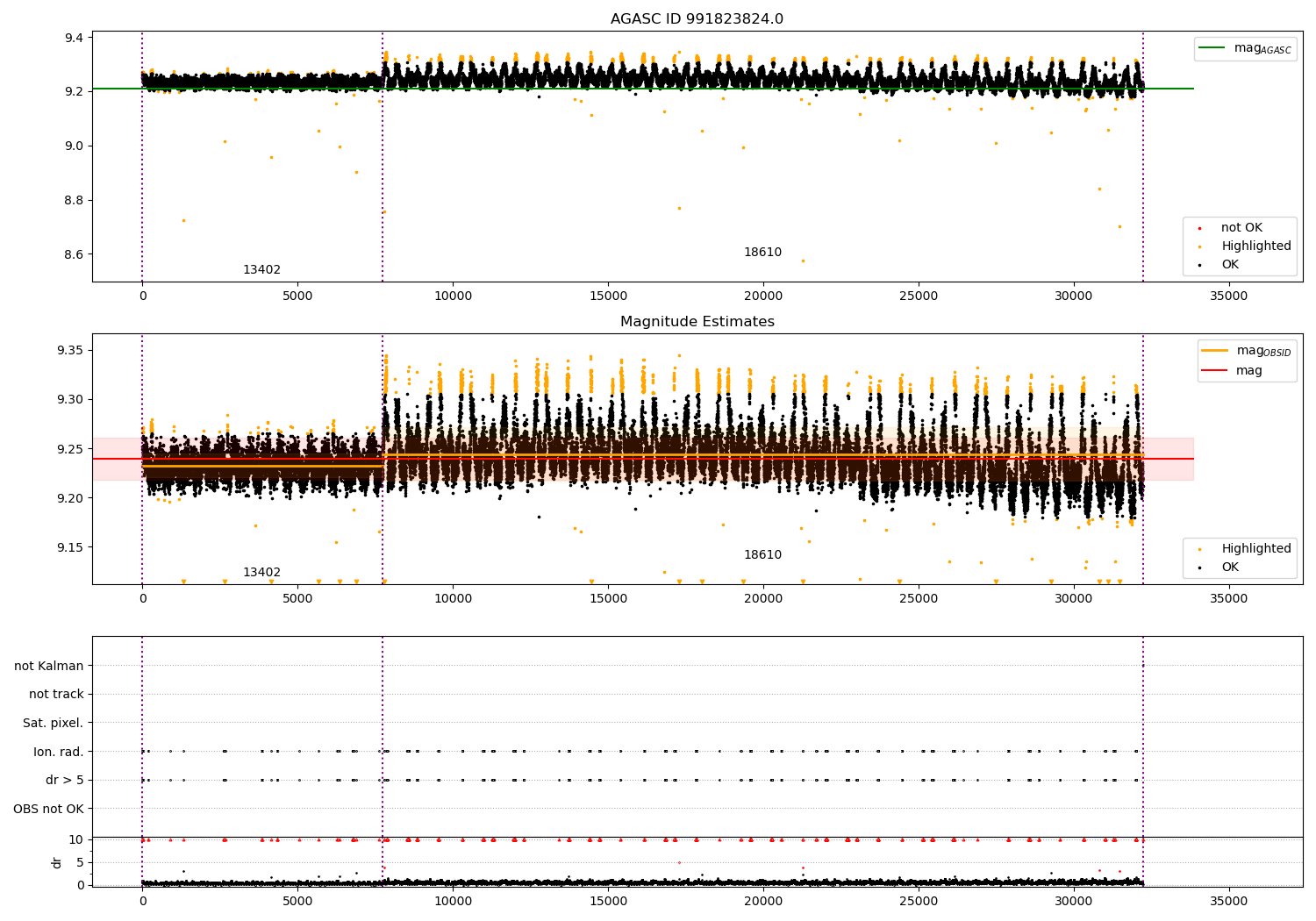
Task: Click 'Highlighted' legend entry in top plot
Action: pyautogui.click(x=1256, y=246)
